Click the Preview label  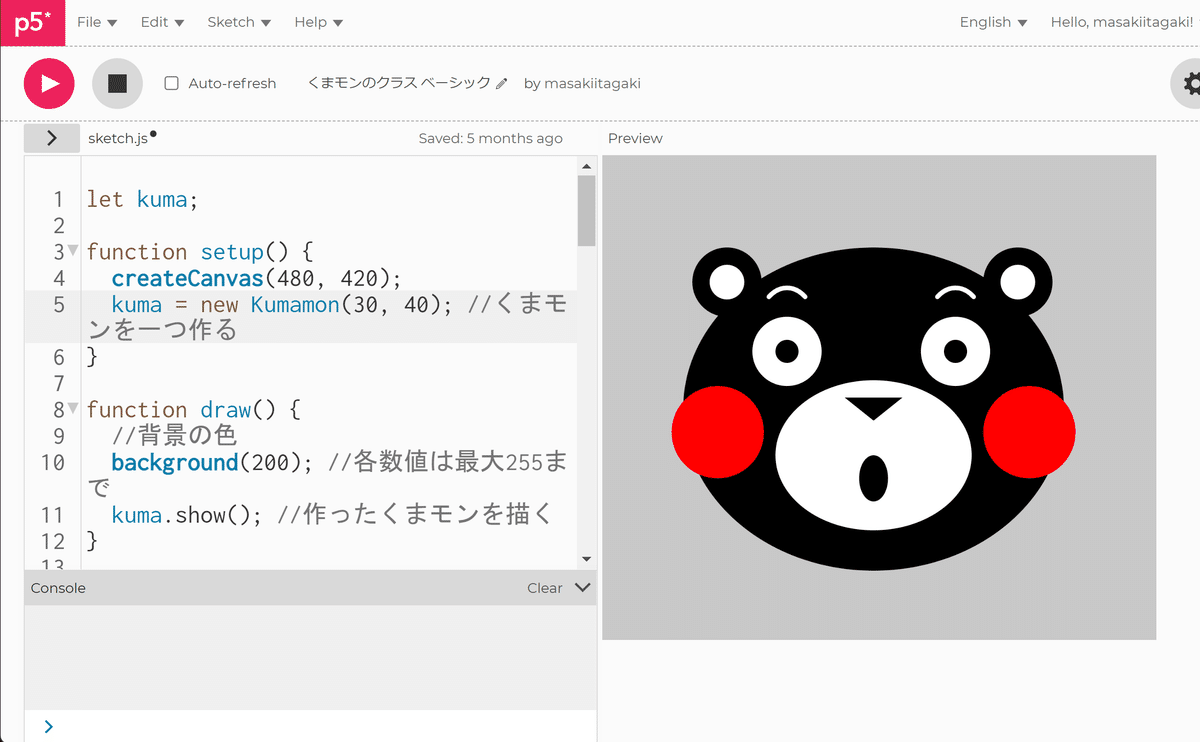click(635, 139)
